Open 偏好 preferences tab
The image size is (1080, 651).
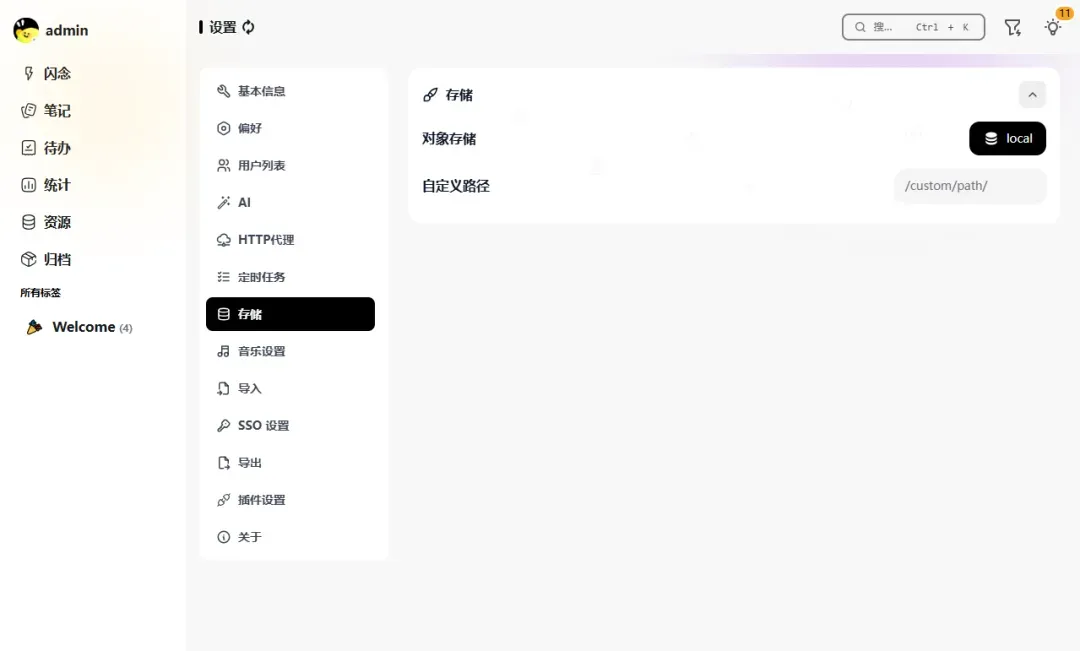[290, 128]
